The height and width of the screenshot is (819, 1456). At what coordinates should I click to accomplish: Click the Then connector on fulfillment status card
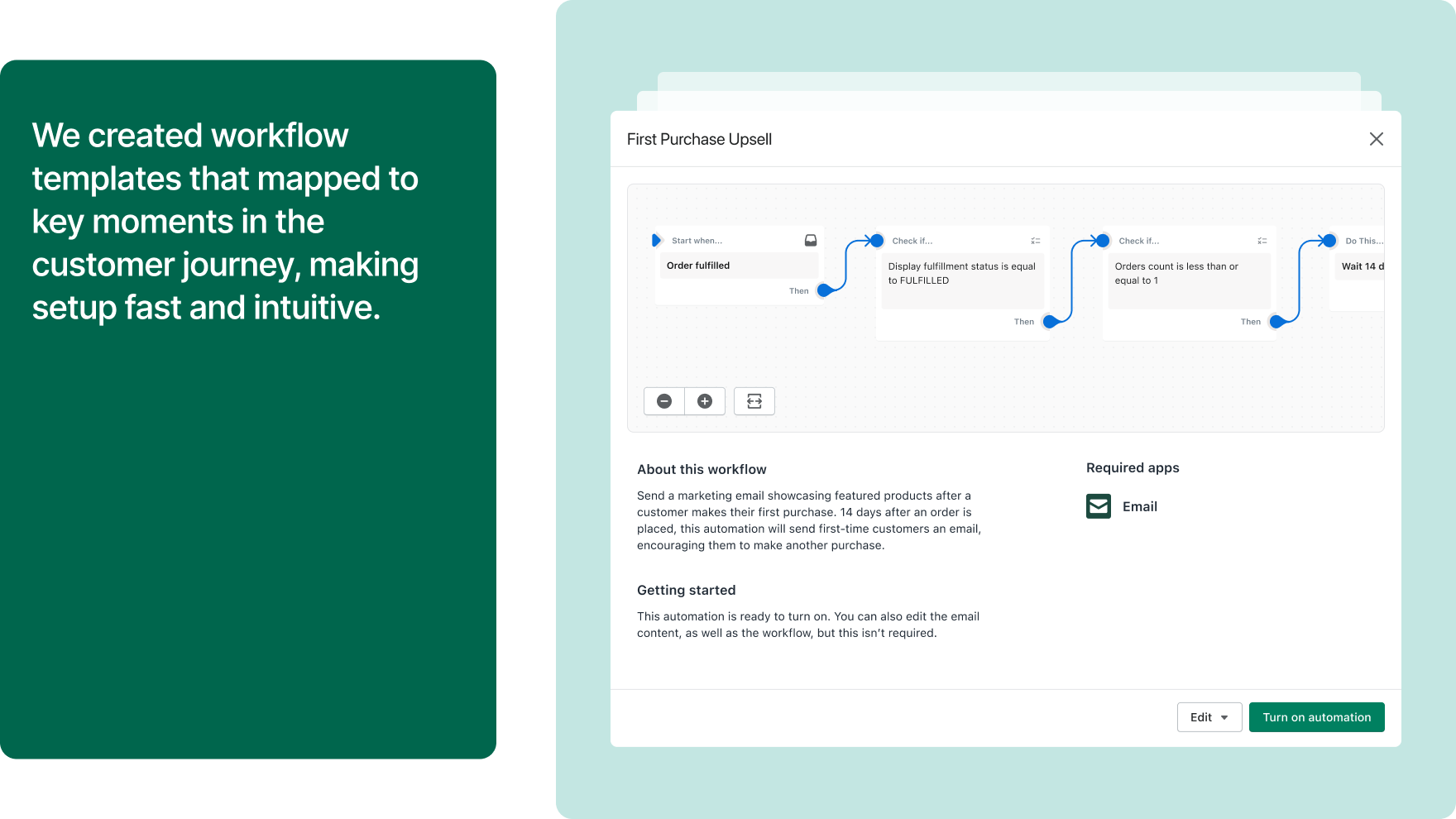[x=1050, y=322]
